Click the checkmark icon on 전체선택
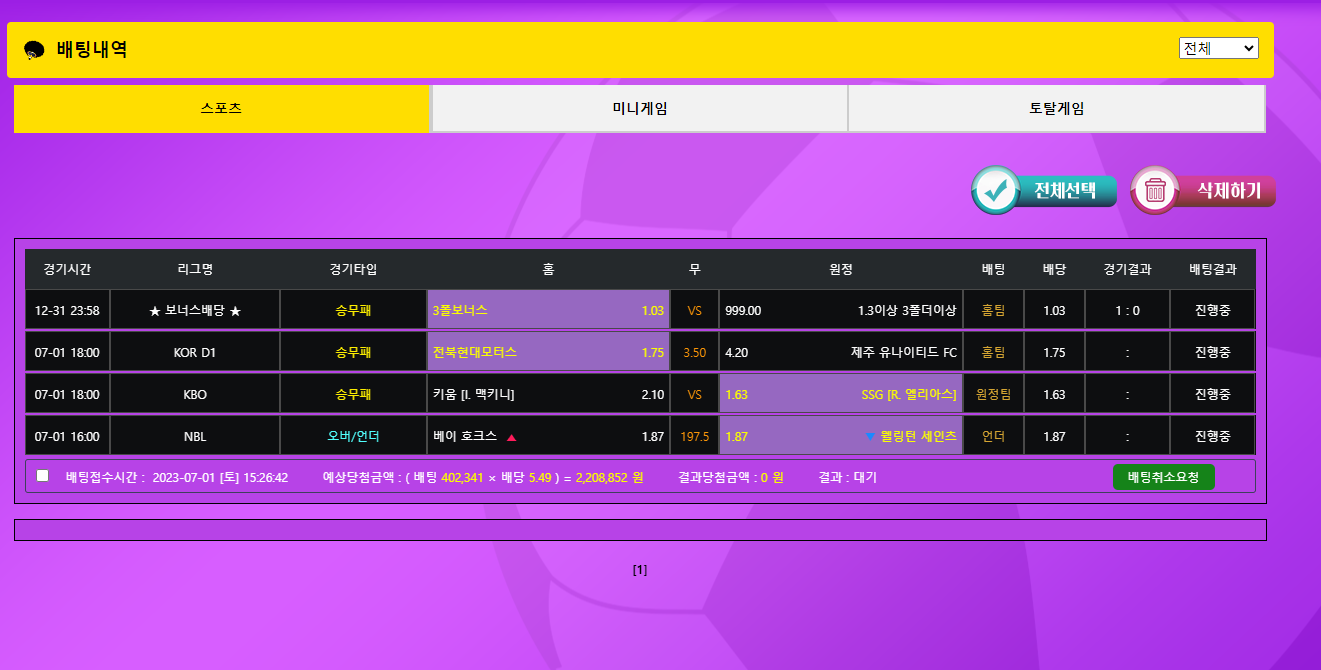Image resolution: width=1321 pixels, height=670 pixels. pos(996,190)
